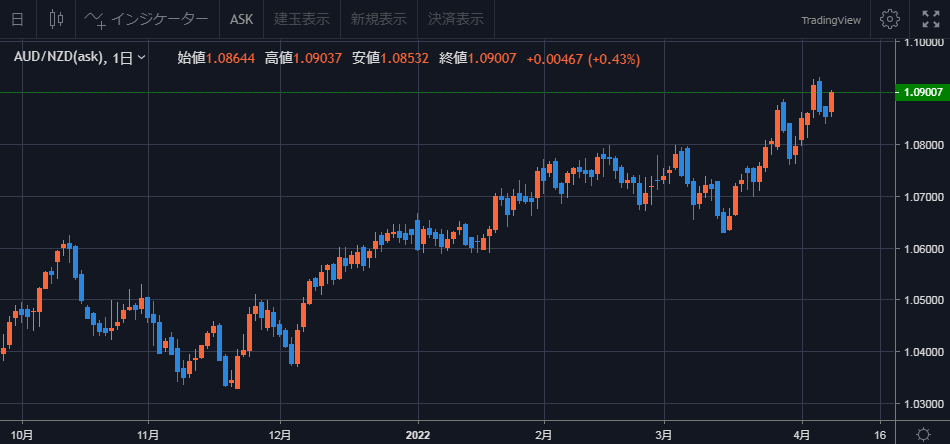Image resolution: width=950 pixels, height=444 pixels.
Task: Click the 始値 1.08644 open value
Action: pyautogui.click(x=216, y=59)
